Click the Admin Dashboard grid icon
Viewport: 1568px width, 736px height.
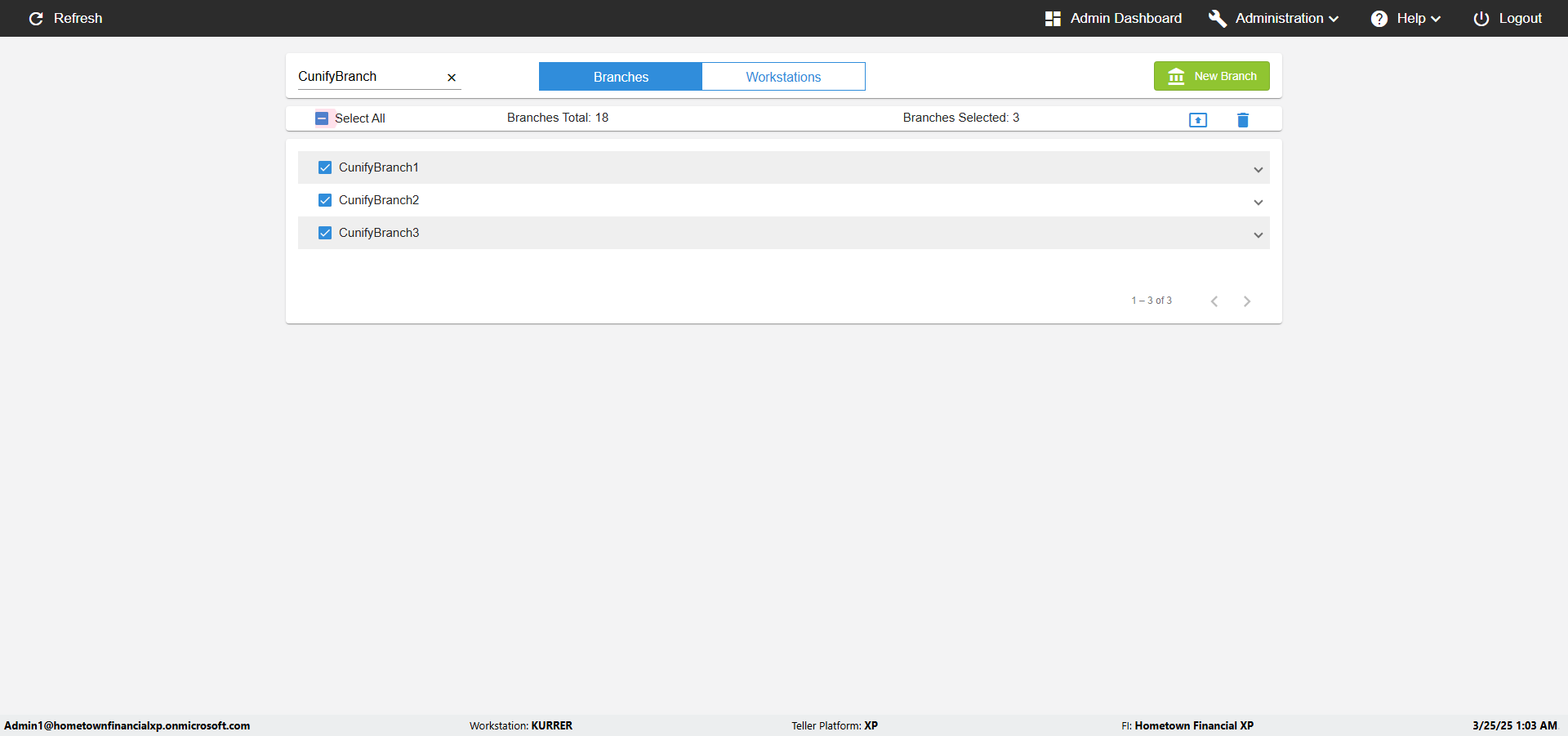pos(1053,18)
